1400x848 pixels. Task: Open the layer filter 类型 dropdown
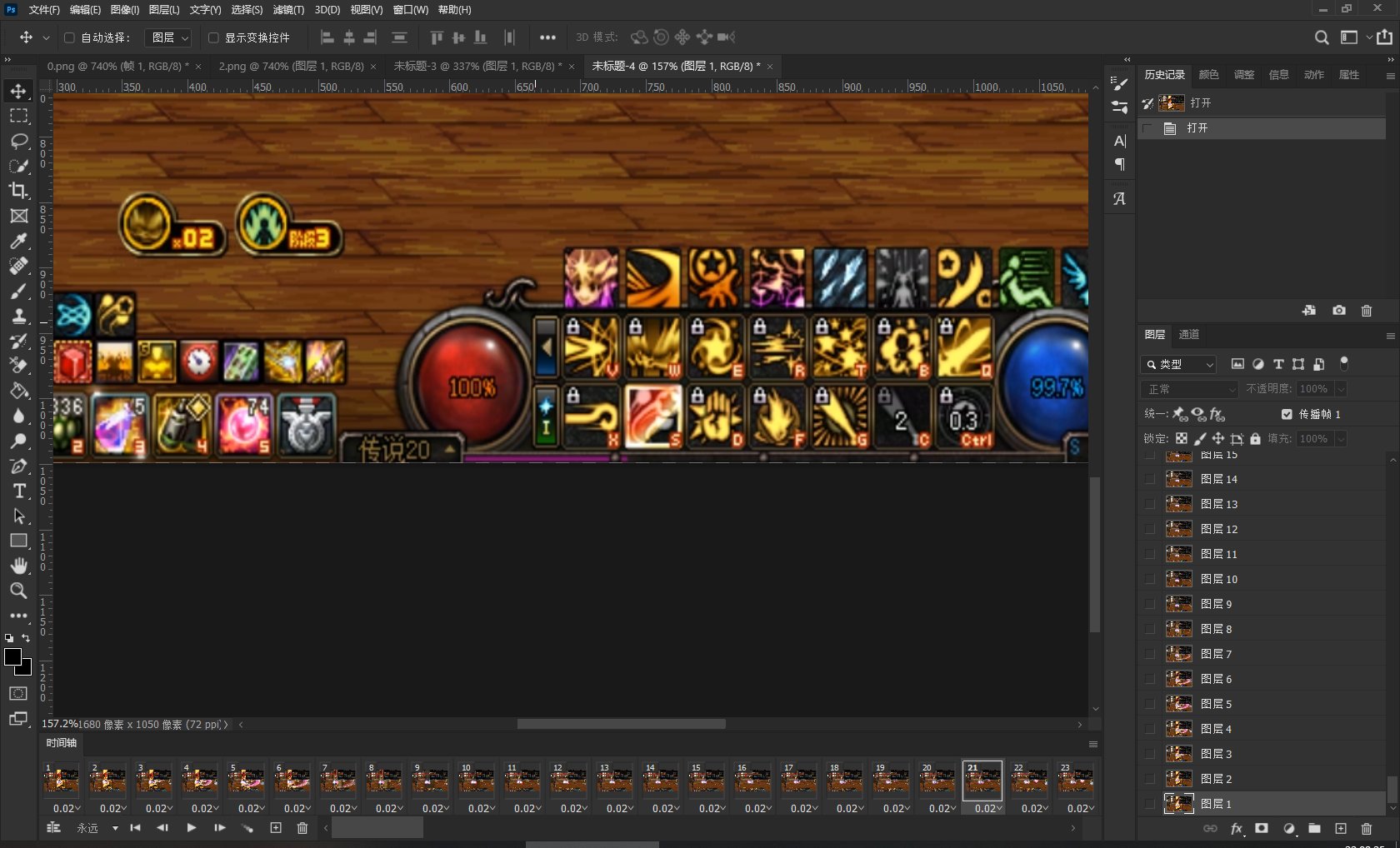[x=1178, y=364]
